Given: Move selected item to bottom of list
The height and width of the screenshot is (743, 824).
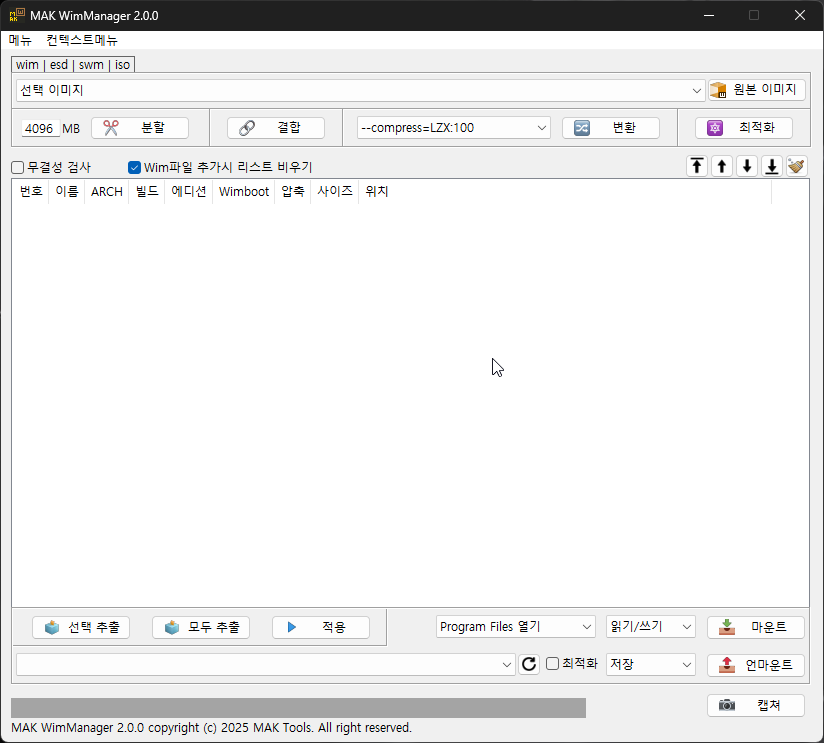Looking at the screenshot, I should click(x=772, y=167).
